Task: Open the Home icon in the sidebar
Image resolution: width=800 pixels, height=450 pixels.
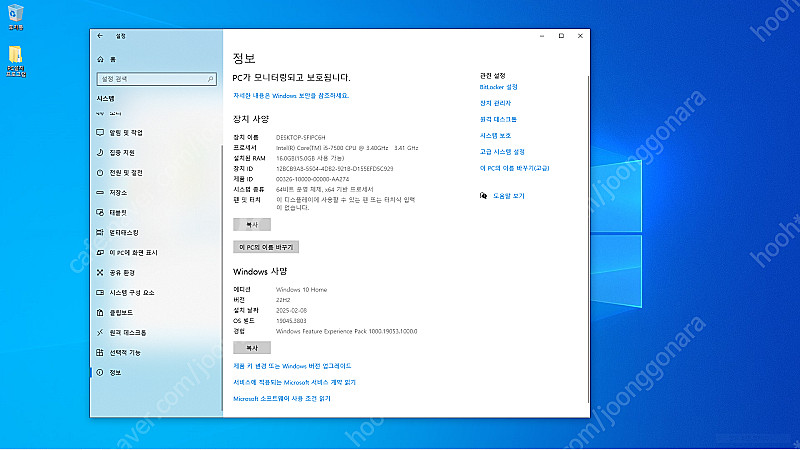Action: pos(101,59)
